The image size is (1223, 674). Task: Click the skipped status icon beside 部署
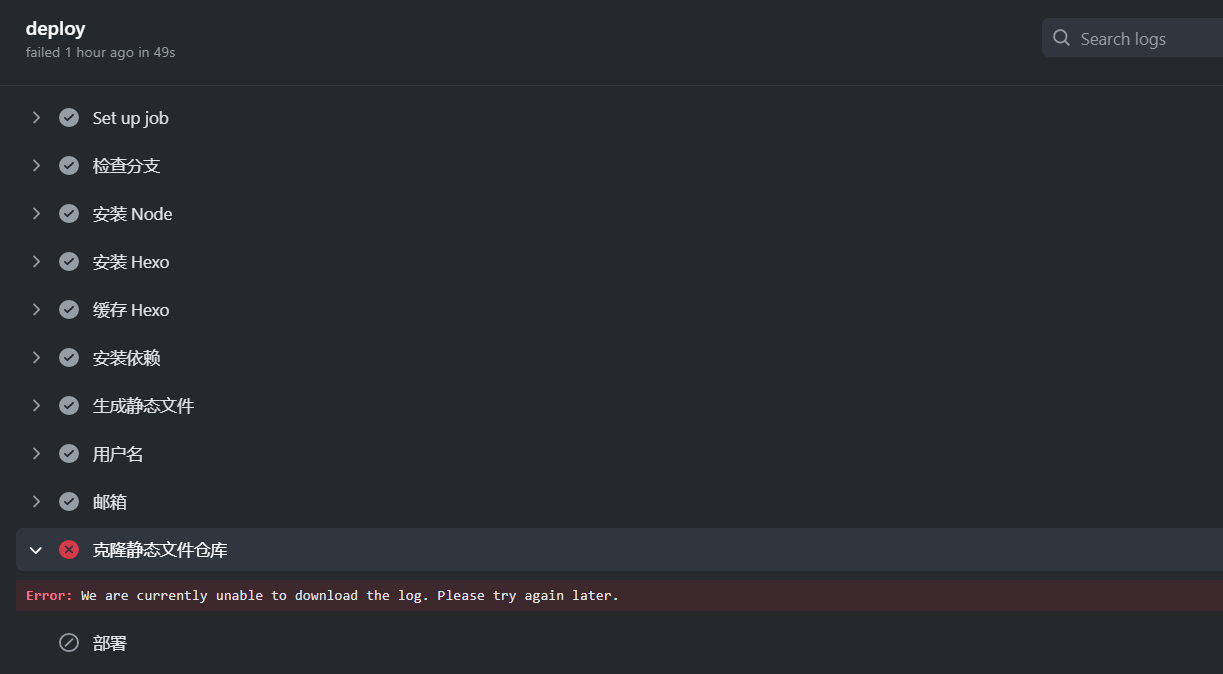tap(69, 643)
